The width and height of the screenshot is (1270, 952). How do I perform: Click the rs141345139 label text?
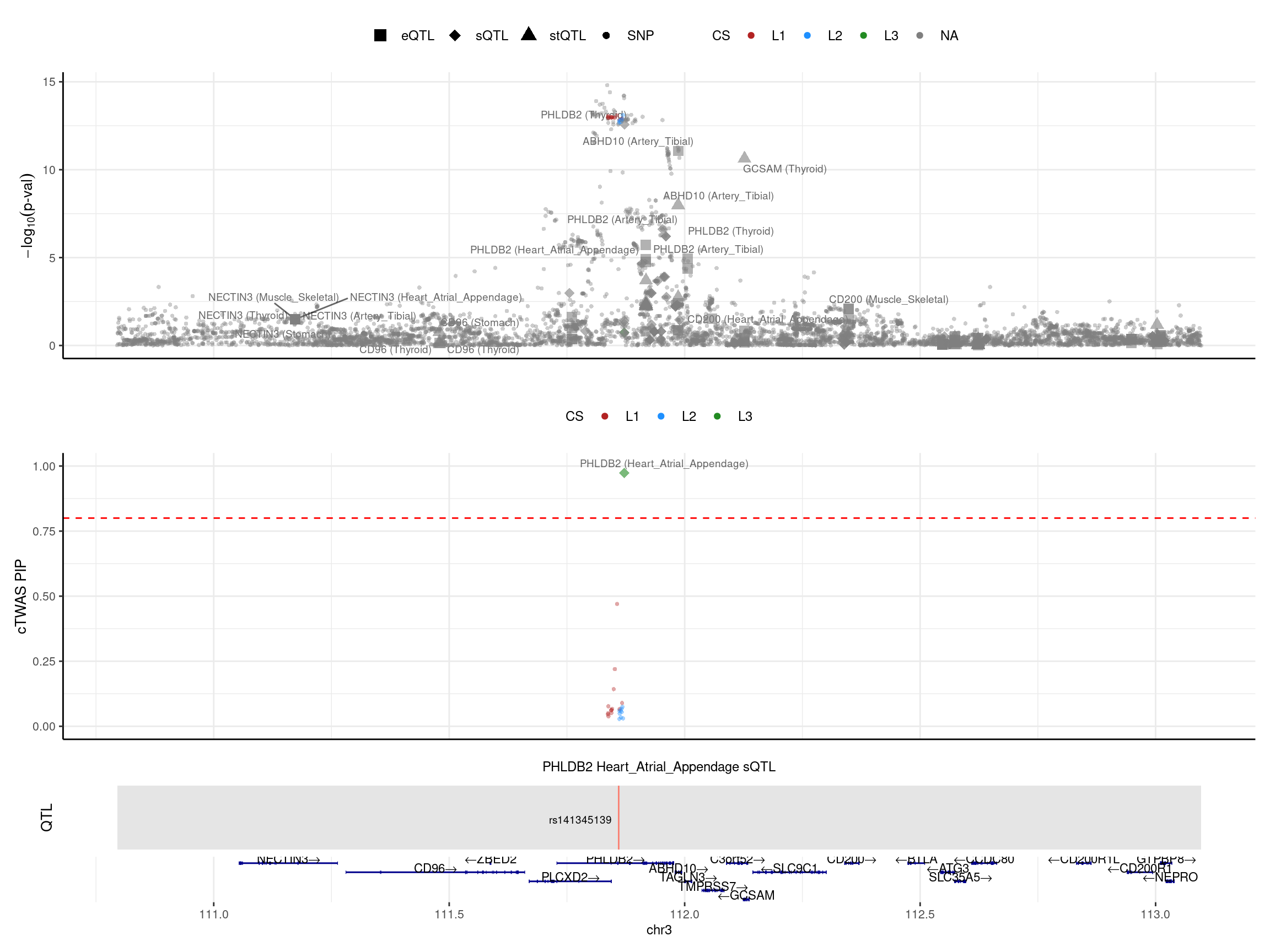[580, 820]
